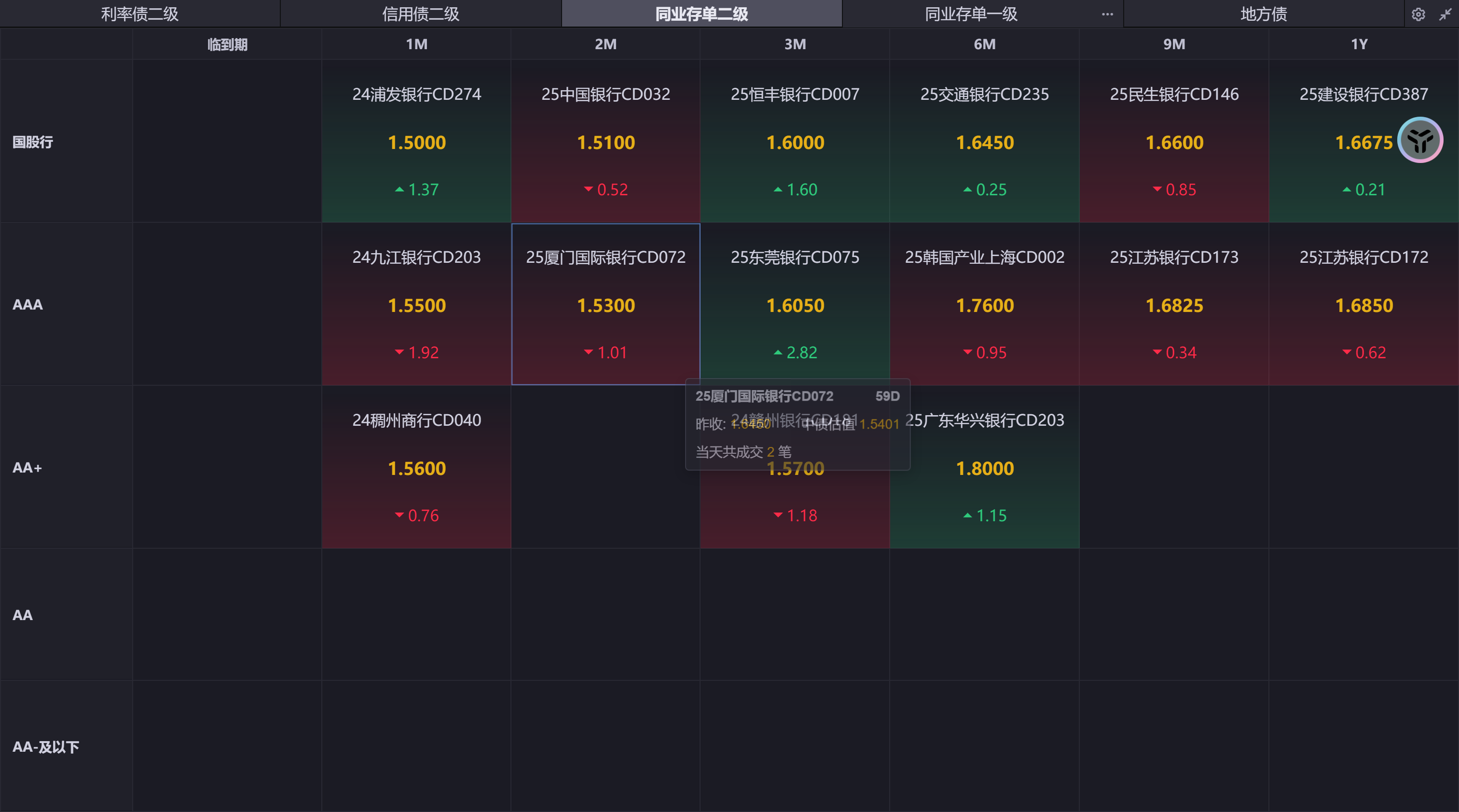Screen dimensions: 1459x812
Task: Select 25恒丰银行CD007 yield cell
Action: (x=795, y=141)
